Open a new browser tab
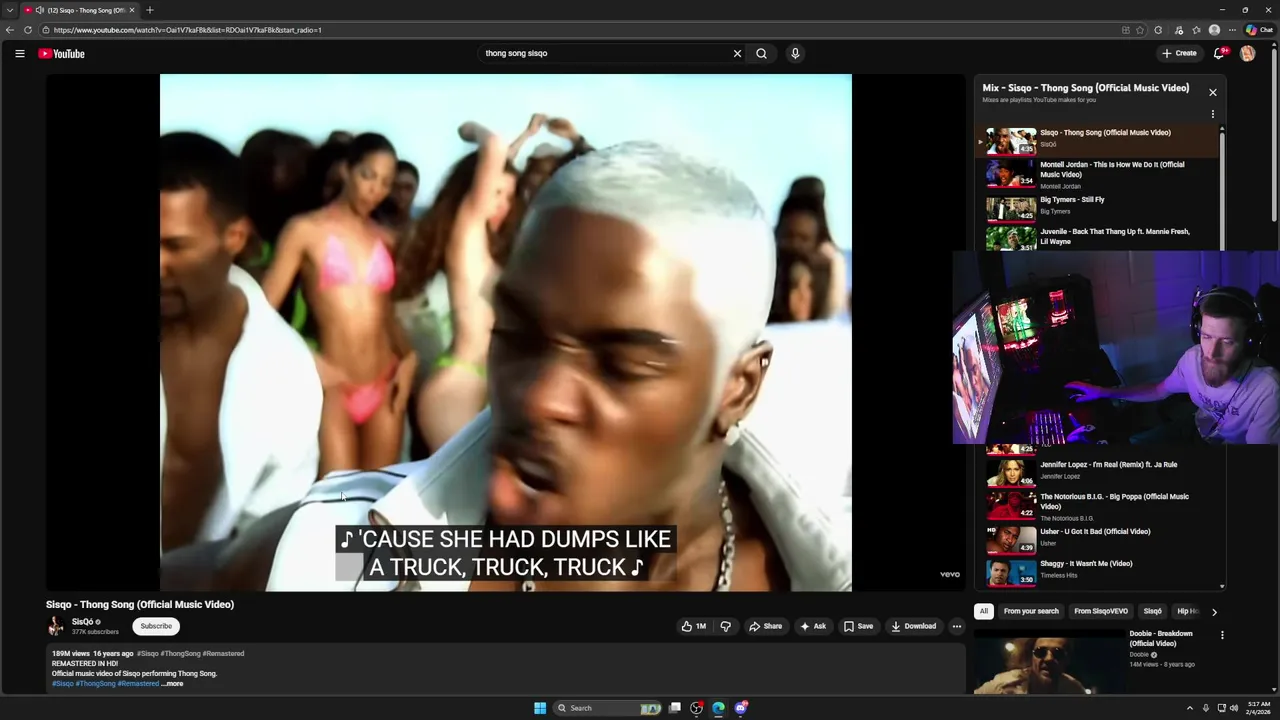 pyautogui.click(x=150, y=10)
